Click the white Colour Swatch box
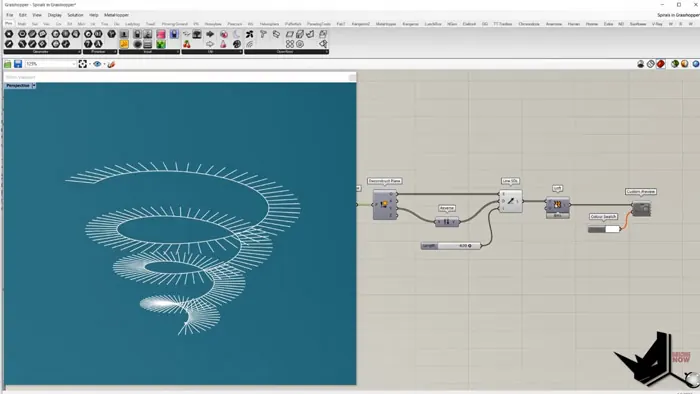Screen dimensions: 700x394 [x=612, y=229]
